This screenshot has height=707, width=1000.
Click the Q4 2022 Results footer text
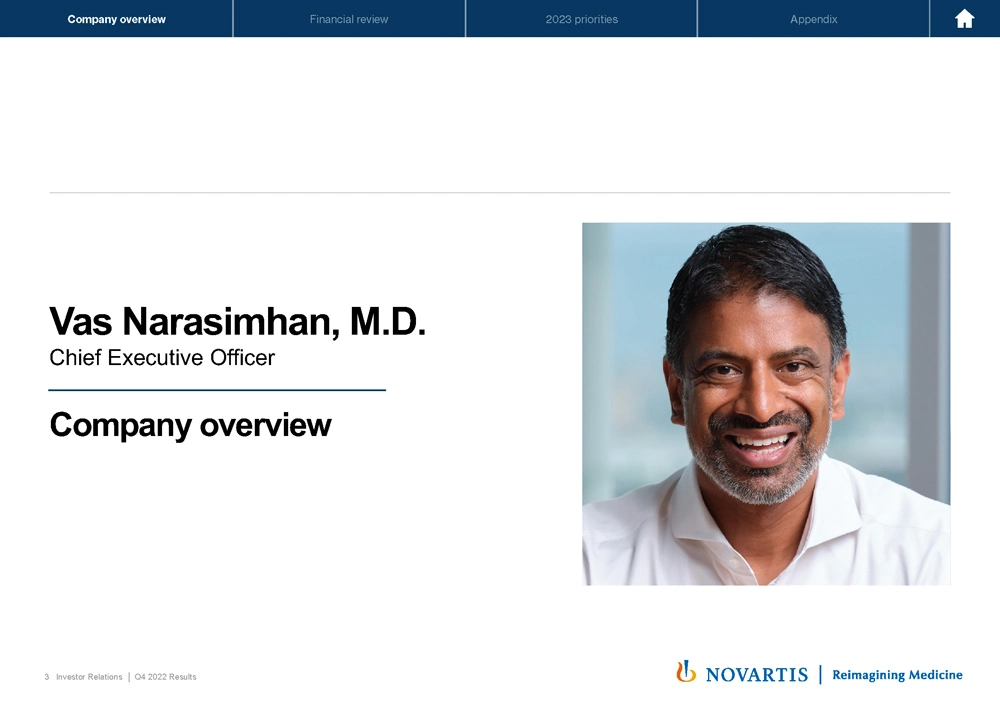coord(165,677)
